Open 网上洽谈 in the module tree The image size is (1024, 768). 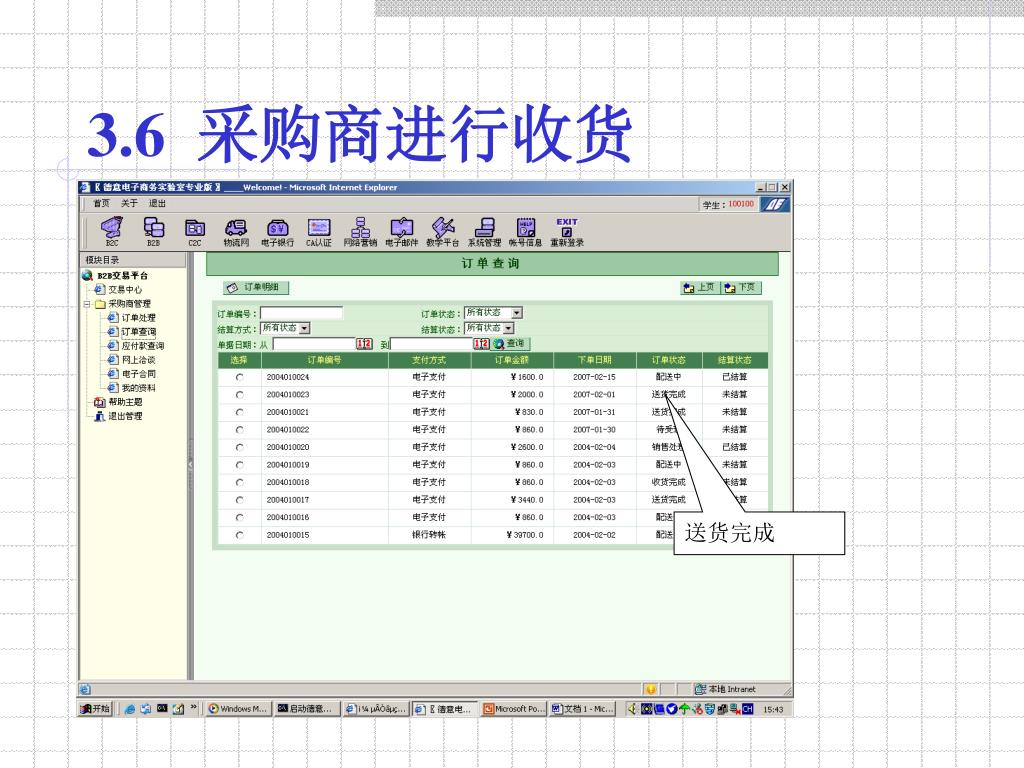click(138, 360)
